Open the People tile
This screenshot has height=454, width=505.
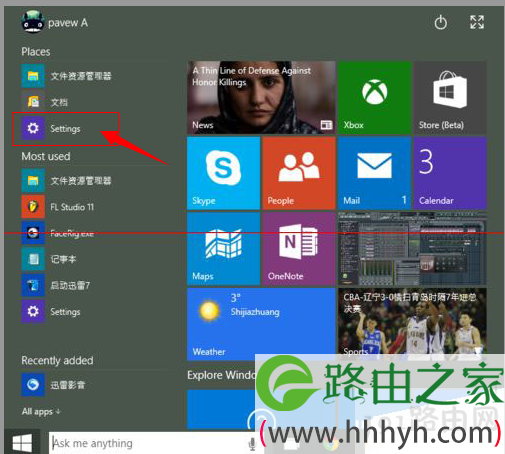[x=299, y=173]
